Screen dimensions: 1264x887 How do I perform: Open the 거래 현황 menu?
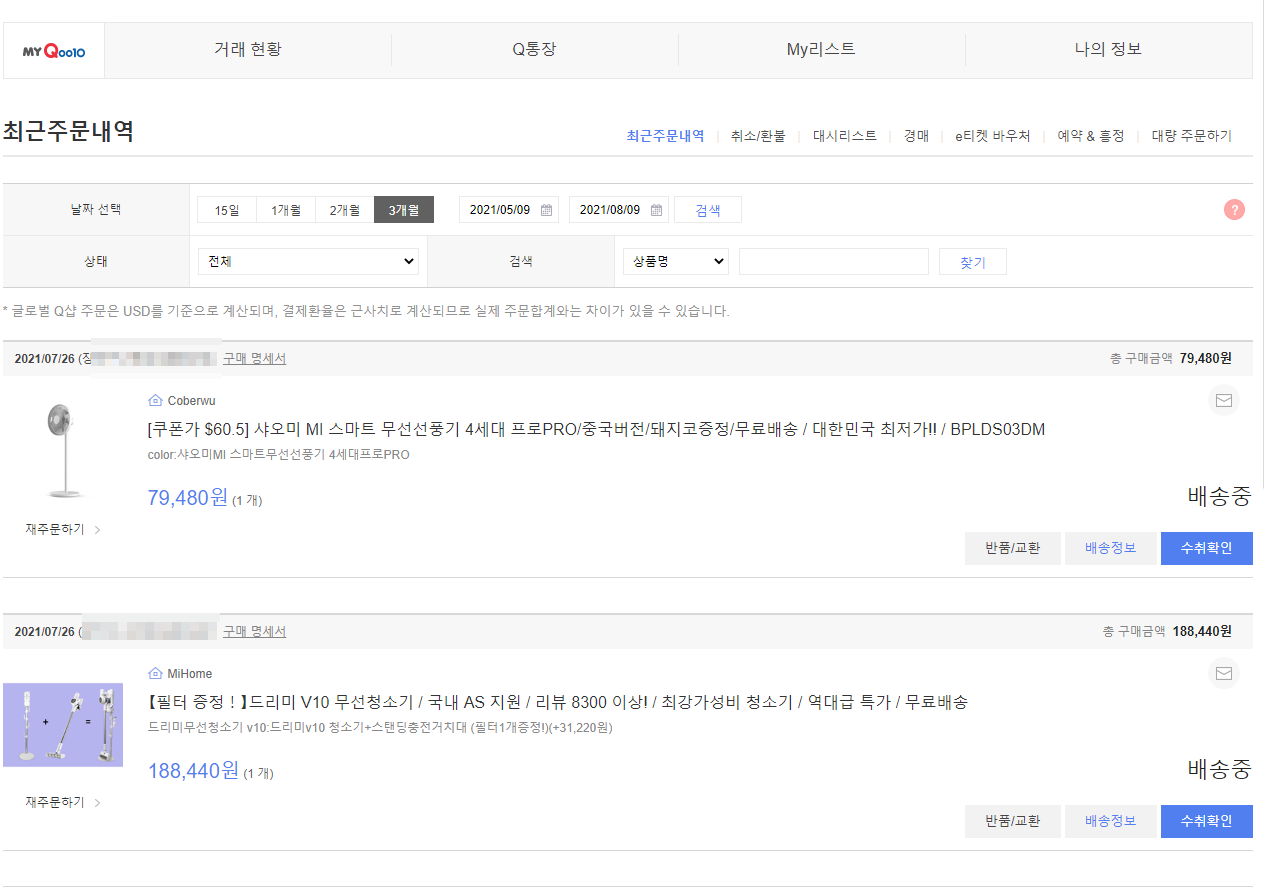(x=247, y=49)
